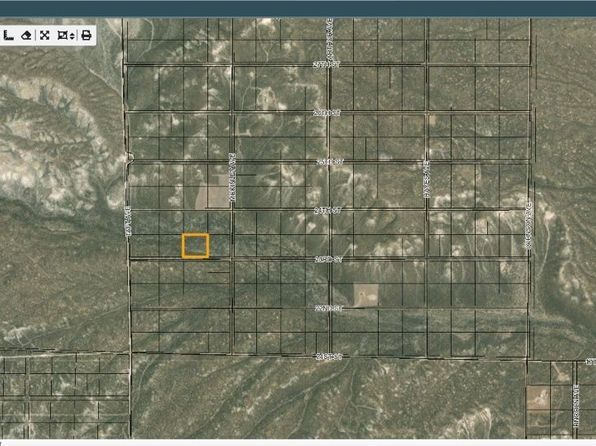Click the zoom-to-selection box icon

point(62,36)
